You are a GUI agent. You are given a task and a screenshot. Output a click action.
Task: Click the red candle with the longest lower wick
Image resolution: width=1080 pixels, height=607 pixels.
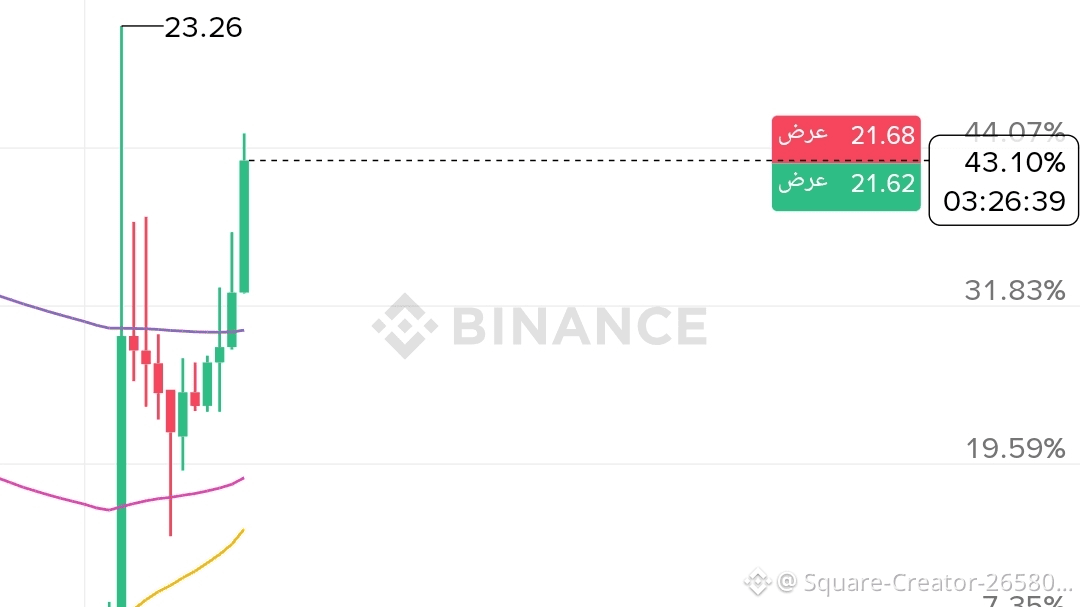click(x=171, y=410)
